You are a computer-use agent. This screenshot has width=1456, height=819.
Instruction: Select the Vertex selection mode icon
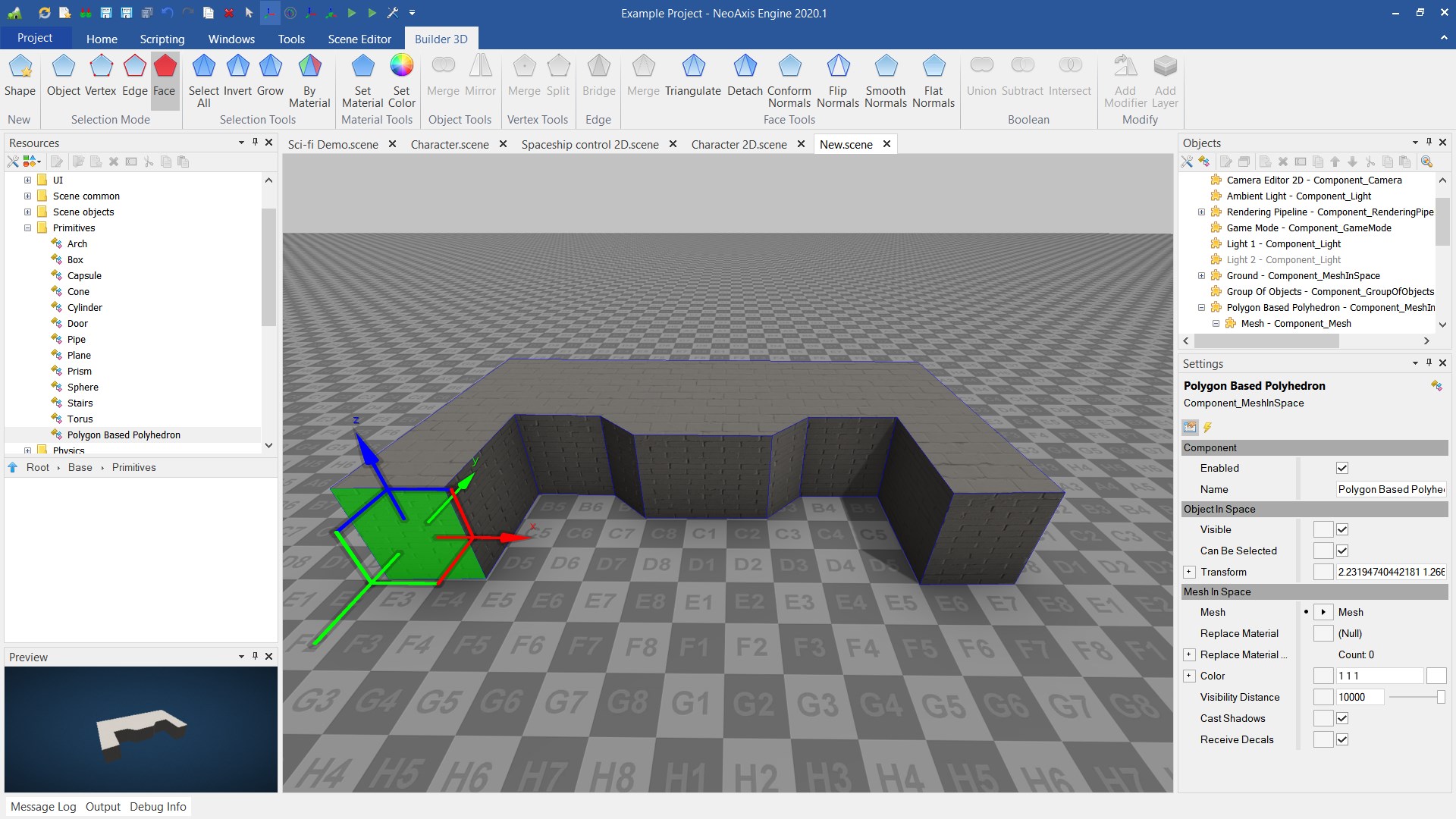coord(100,67)
